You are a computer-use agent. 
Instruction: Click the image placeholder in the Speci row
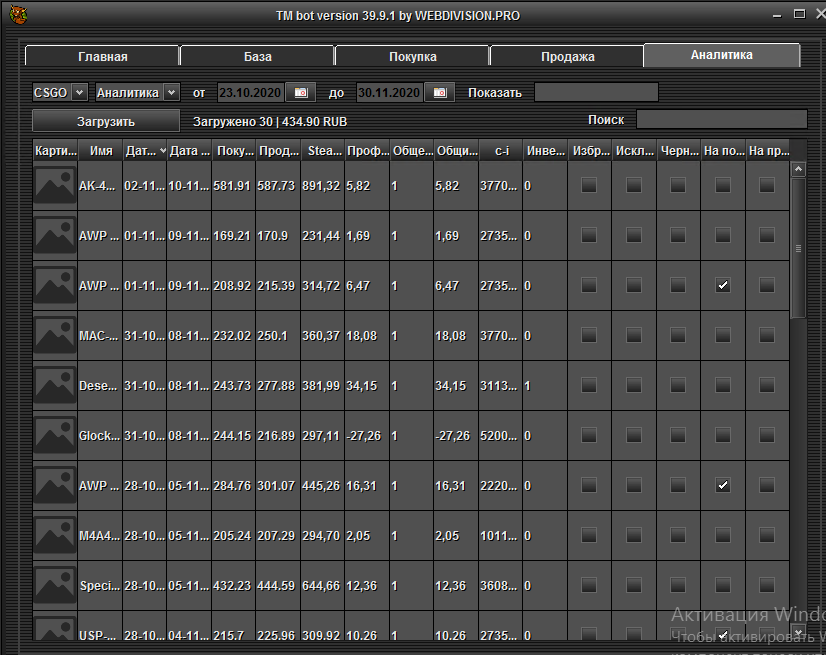coord(54,586)
